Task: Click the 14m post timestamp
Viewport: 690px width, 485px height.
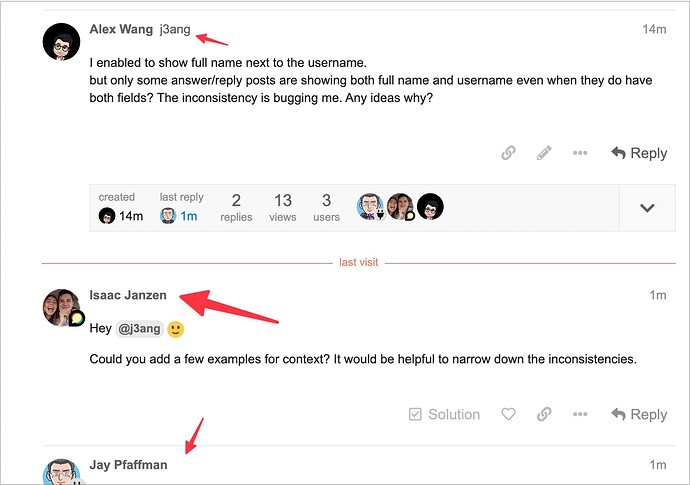Action: pyautogui.click(x=654, y=29)
